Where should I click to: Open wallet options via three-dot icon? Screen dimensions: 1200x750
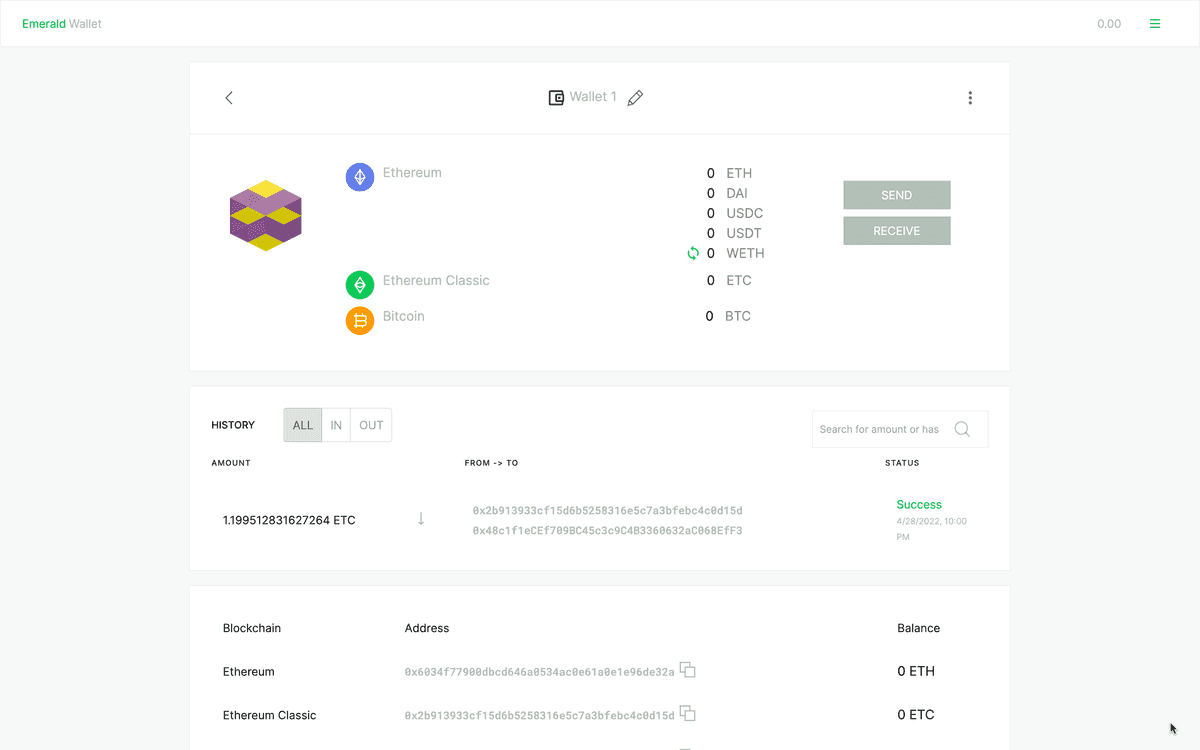970,97
